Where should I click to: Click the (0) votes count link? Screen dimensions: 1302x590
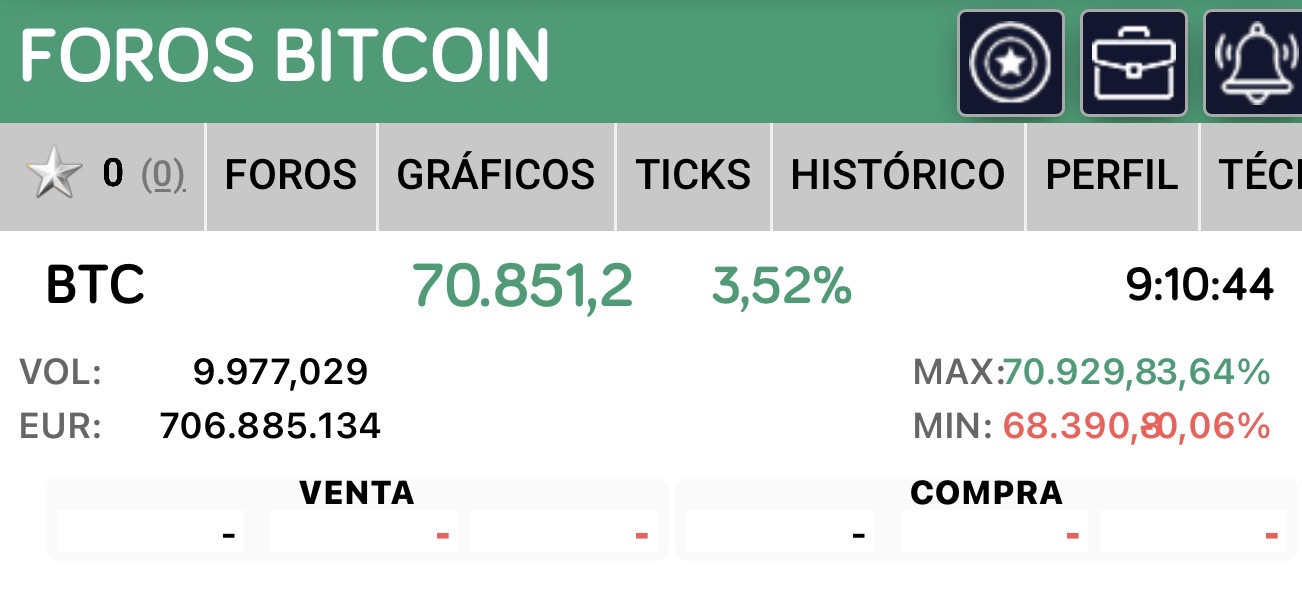162,176
